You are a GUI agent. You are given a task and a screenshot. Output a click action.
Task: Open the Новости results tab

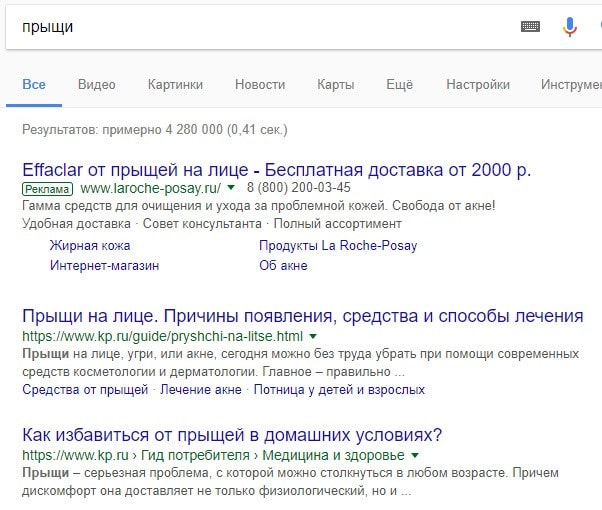(260, 85)
